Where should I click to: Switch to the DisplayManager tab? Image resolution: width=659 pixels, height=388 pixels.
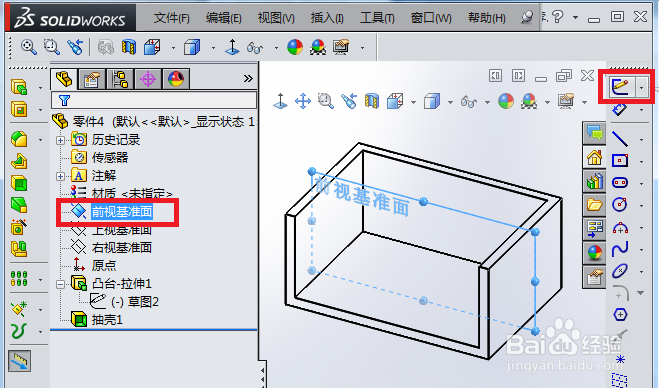point(176,79)
